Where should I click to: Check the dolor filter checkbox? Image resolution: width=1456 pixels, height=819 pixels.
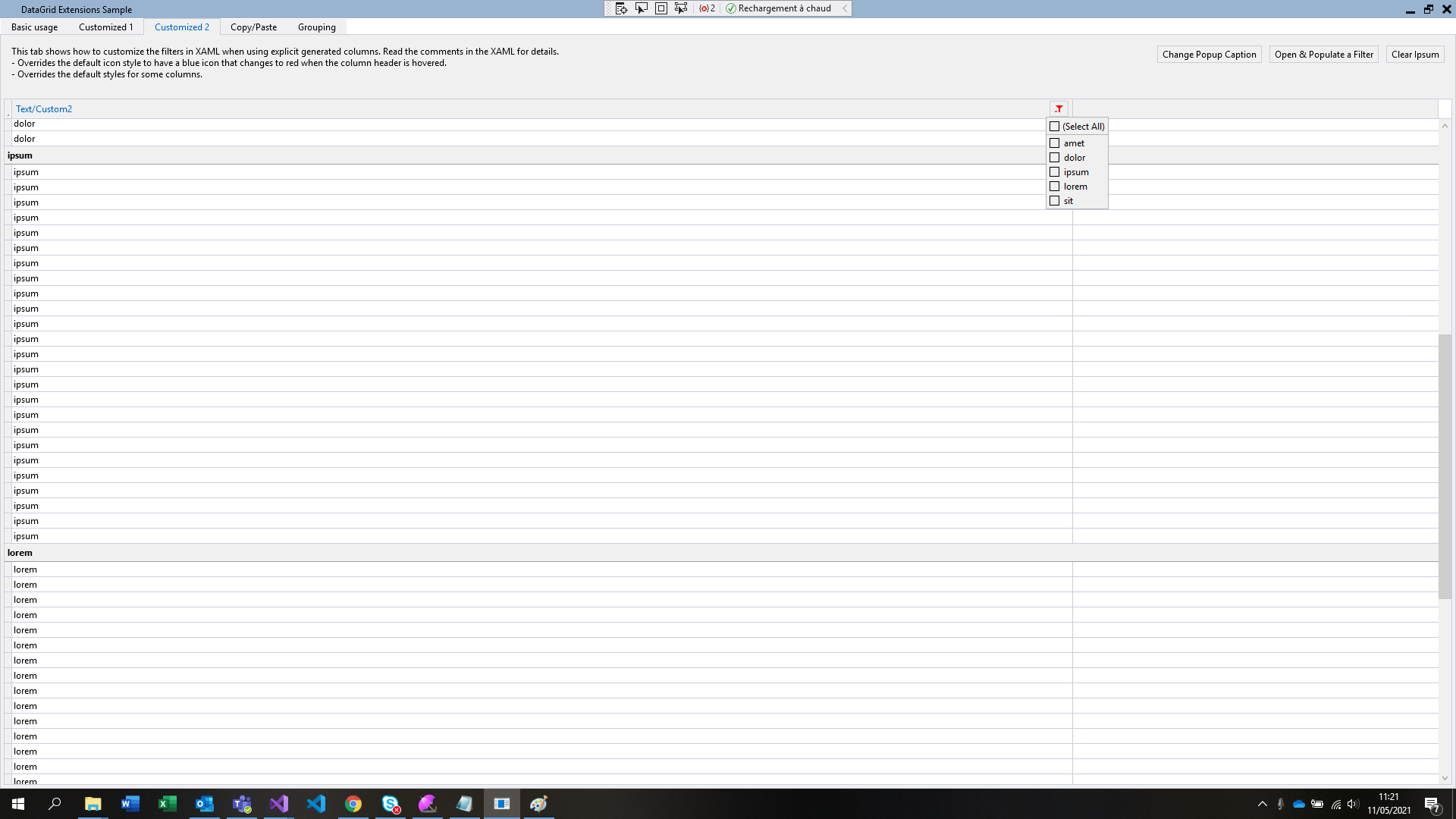point(1054,158)
